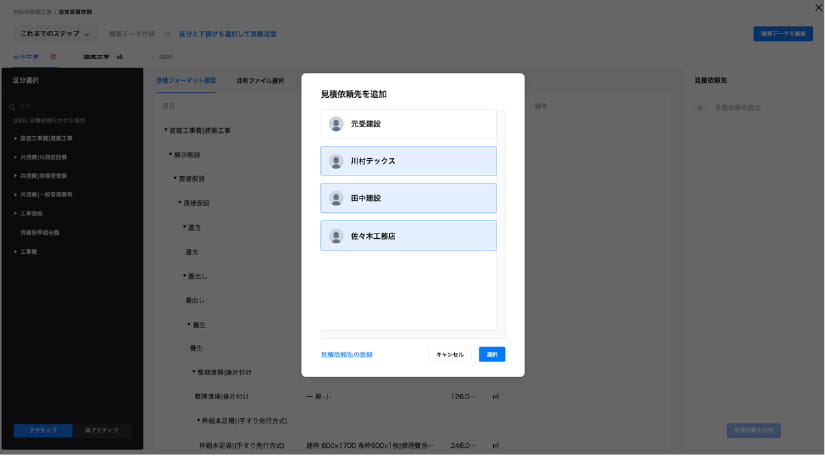Viewport: 825px width, 456px height.
Task: Deselect the 川村テックス list row
Action: pyautogui.click(x=408, y=161)
